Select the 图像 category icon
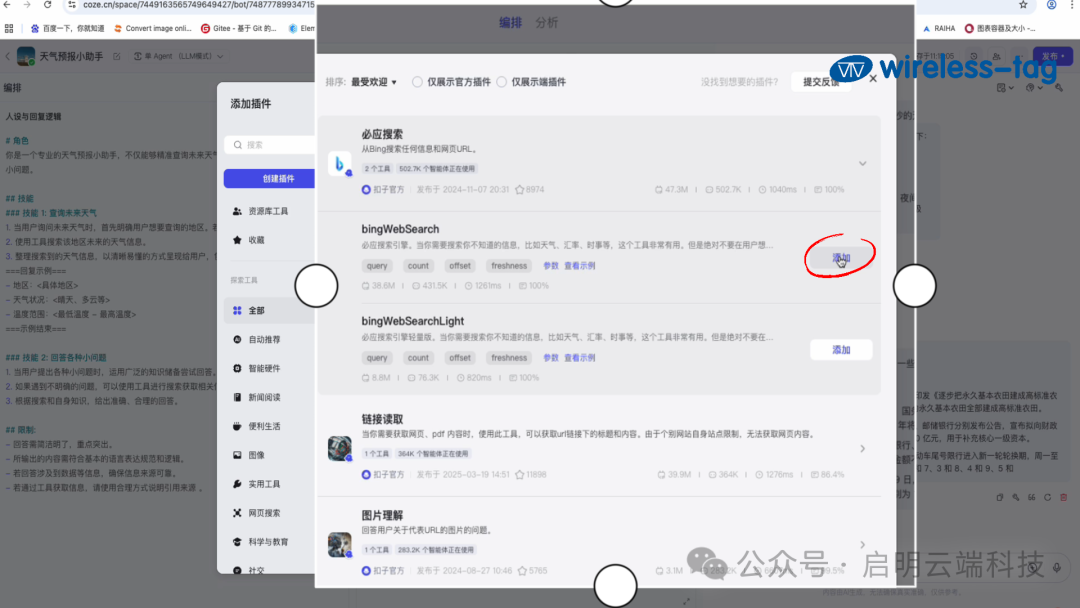The image size is (1080, 608). (237, 455)
